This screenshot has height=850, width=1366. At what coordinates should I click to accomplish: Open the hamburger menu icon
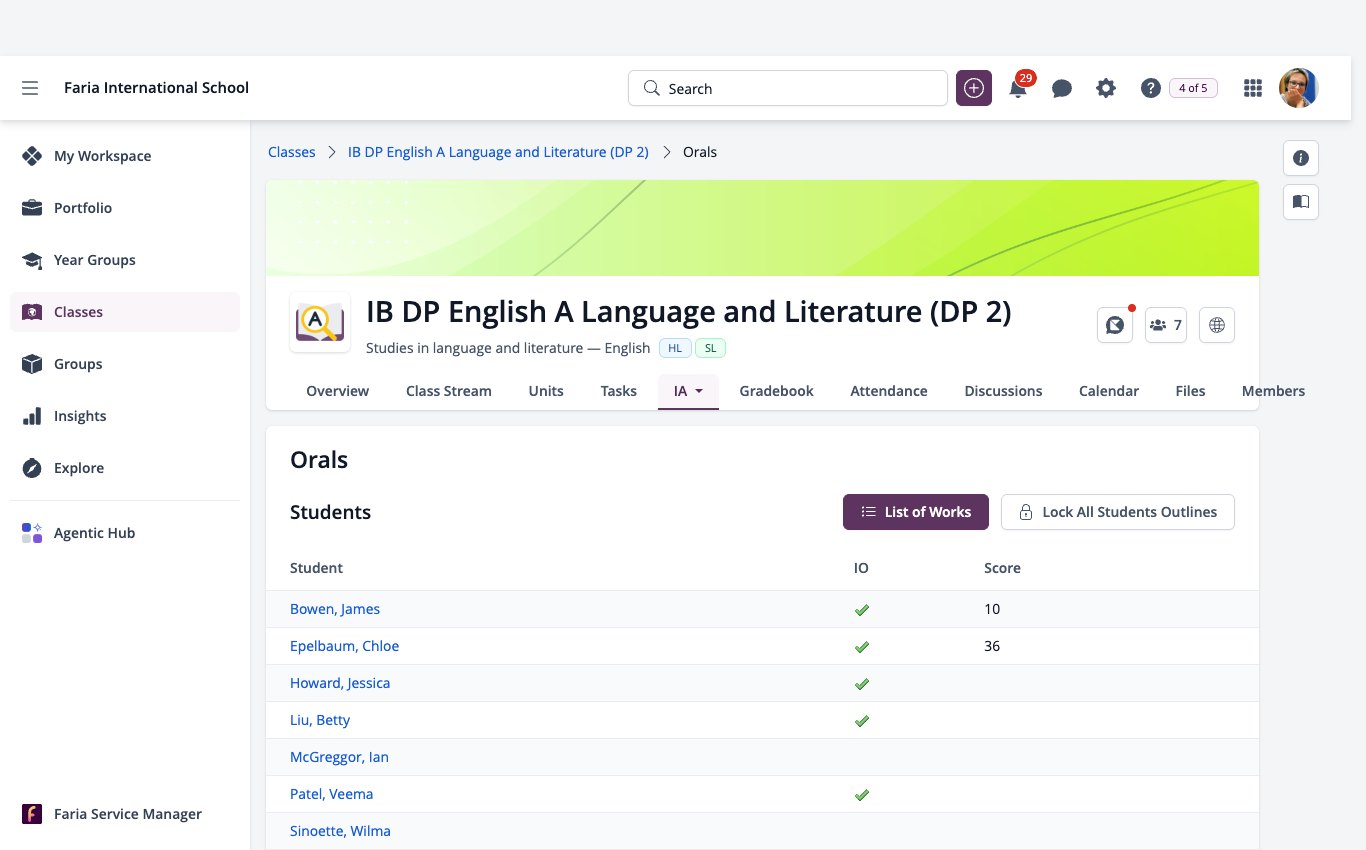[x=30, y=88]
